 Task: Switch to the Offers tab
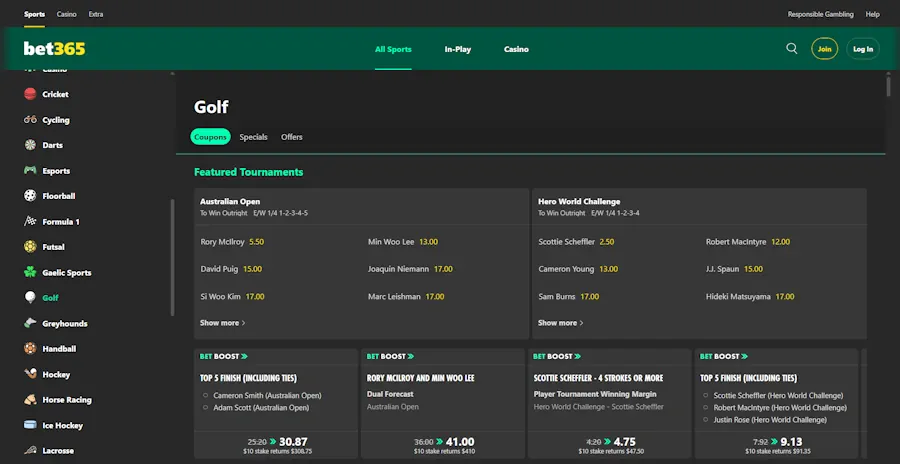[x=292, y=137]
